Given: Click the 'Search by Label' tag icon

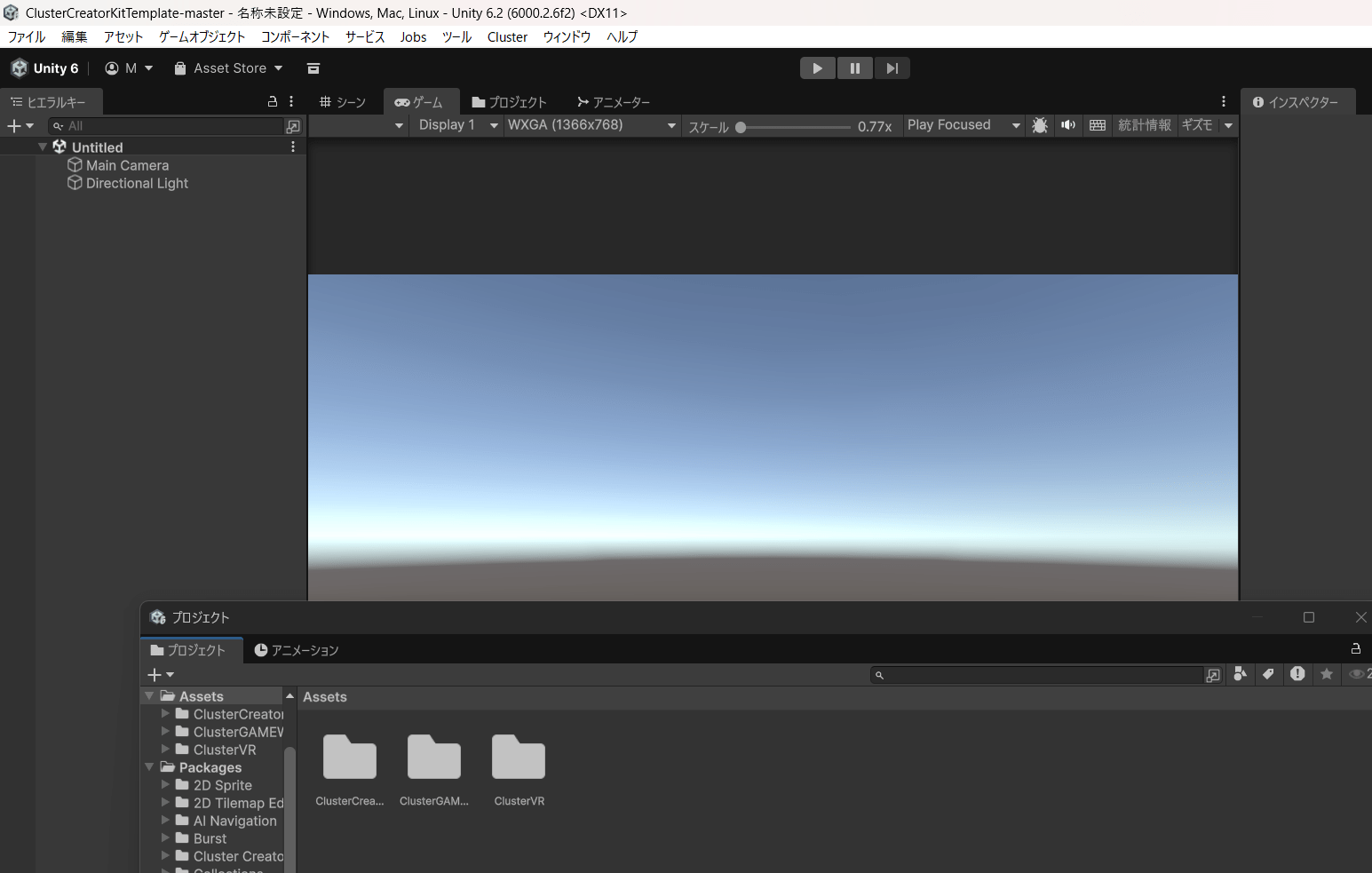Looking at the screenshot, I should pyautogui.click(x=1268, y=674).
